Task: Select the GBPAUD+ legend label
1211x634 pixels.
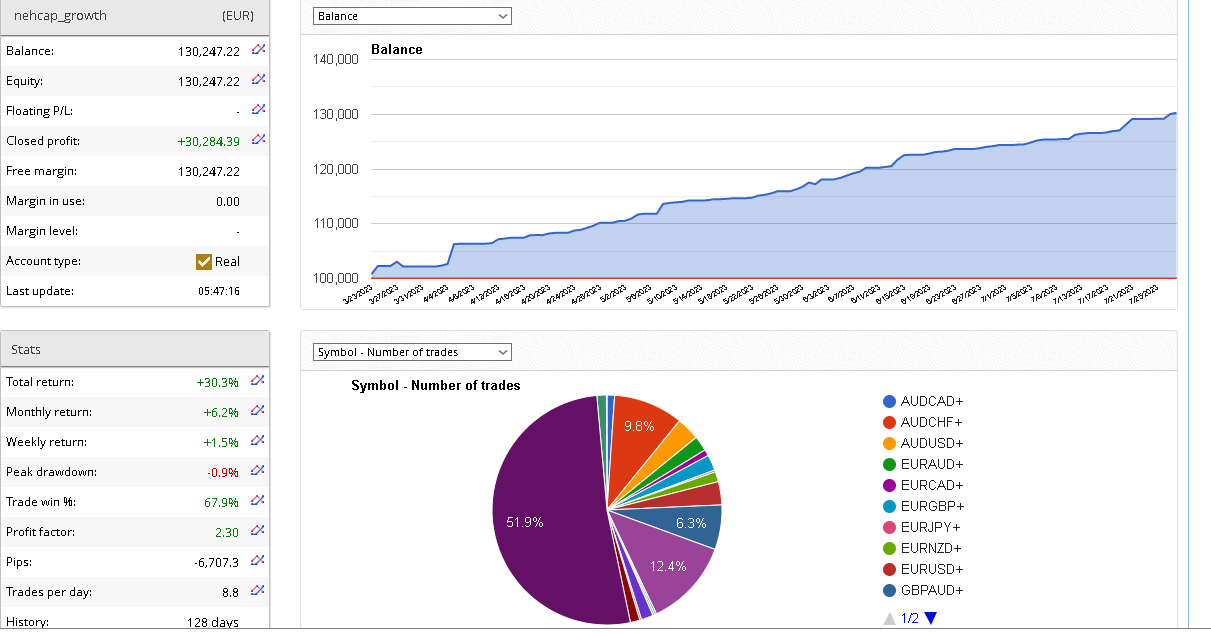Action: tap(931, 590)
